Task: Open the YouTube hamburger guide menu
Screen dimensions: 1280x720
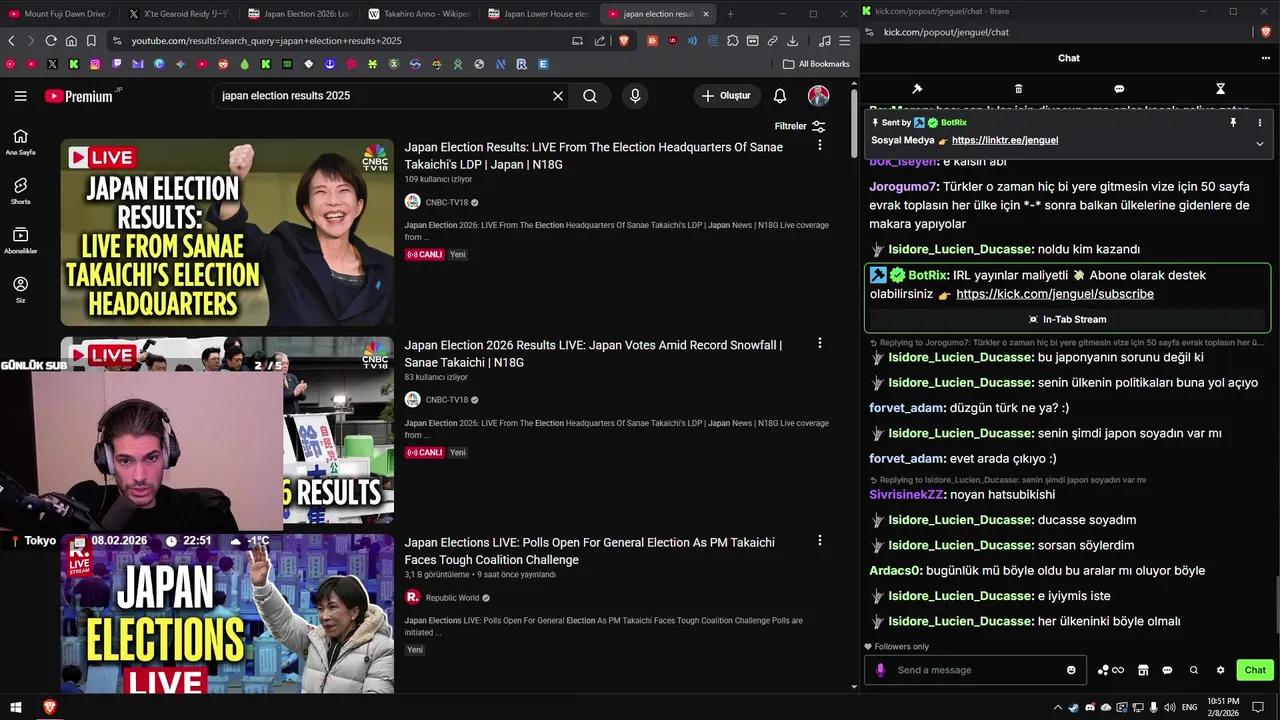Action: tap(20, 96)
